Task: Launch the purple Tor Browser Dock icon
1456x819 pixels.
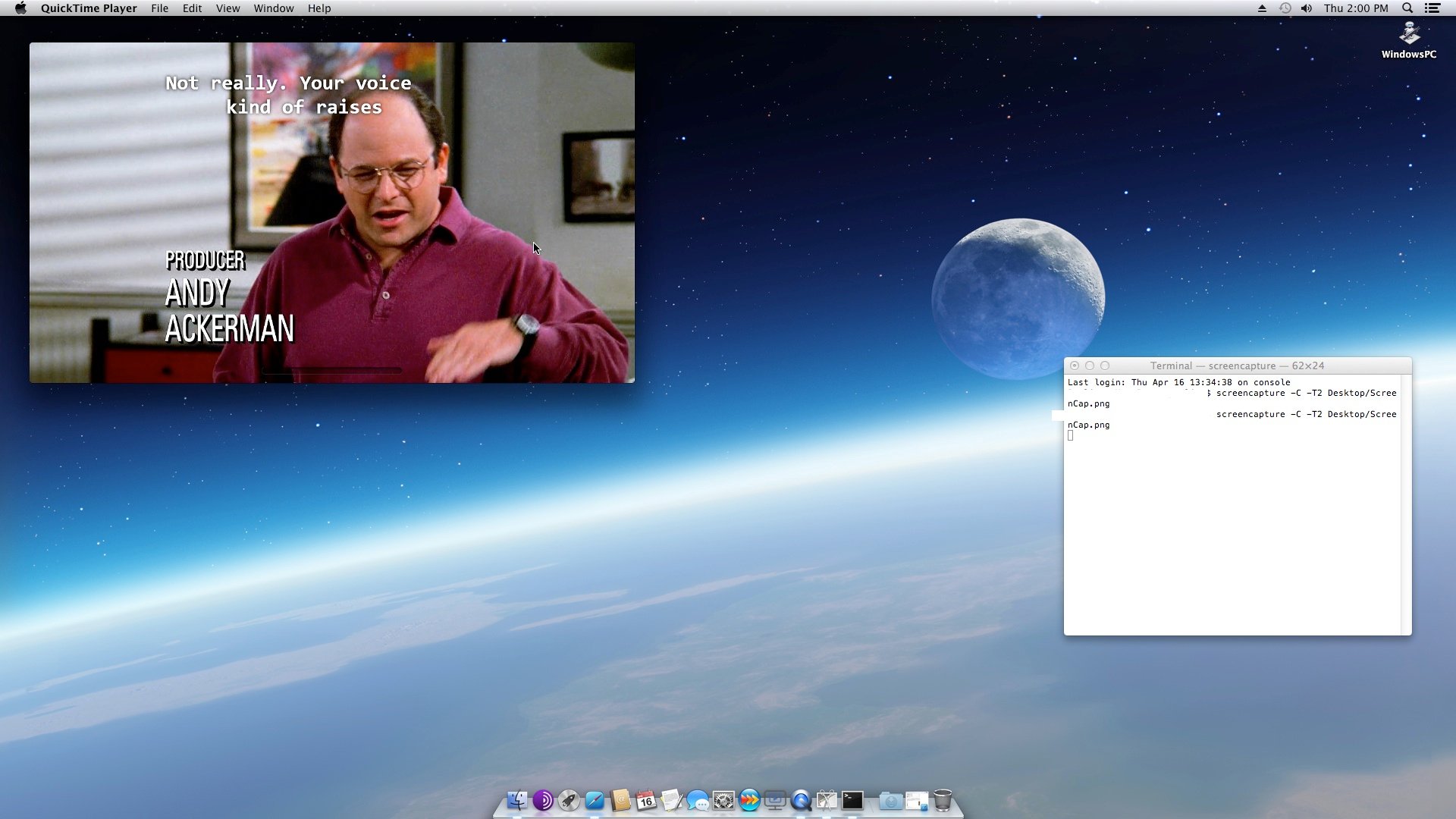Action: (543, 800)
